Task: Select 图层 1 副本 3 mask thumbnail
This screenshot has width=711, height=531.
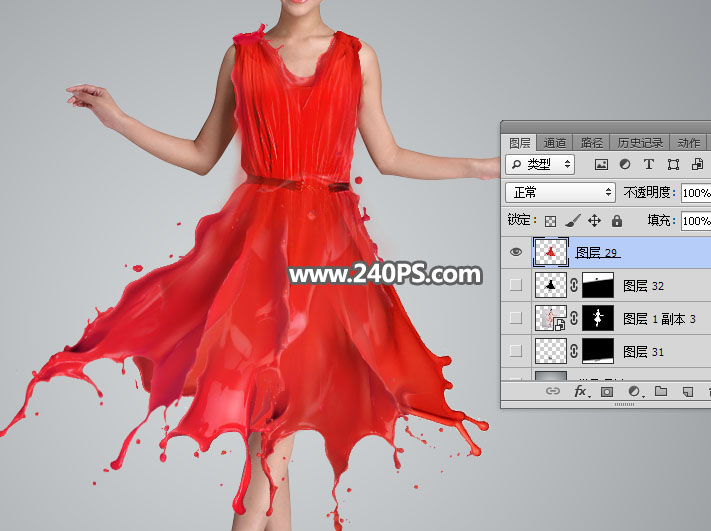Action: click(598, 318)
